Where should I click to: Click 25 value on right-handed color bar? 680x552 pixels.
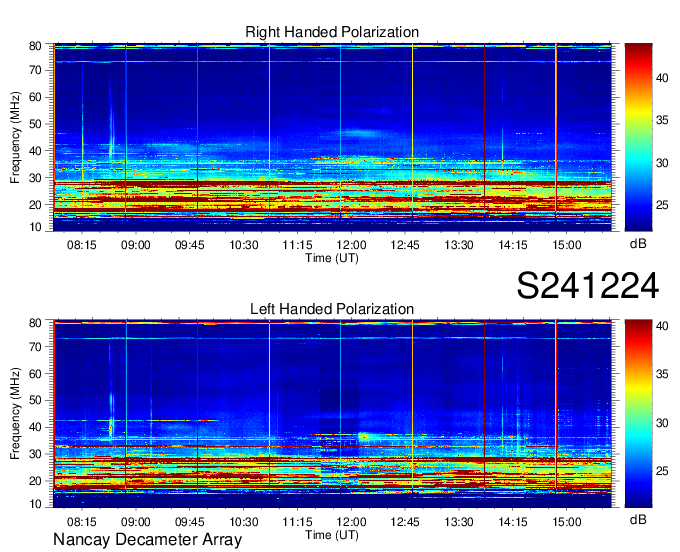662,205
